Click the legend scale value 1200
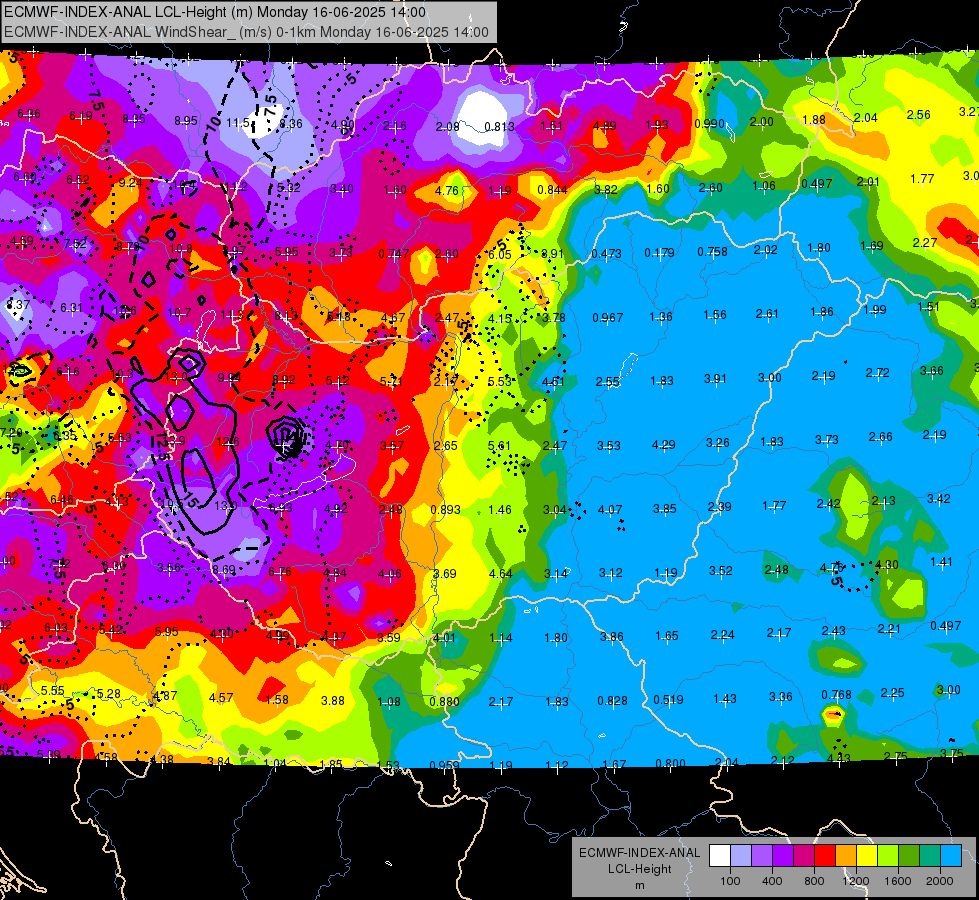The image size is (979, 900). click(x=855, y=881)
